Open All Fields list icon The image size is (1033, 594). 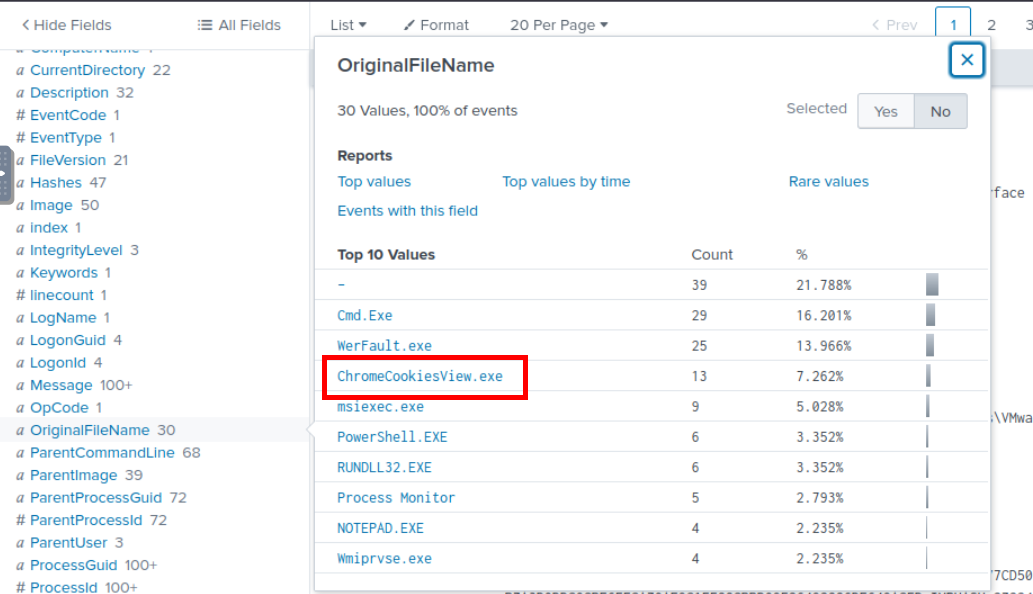pos(205,25)
